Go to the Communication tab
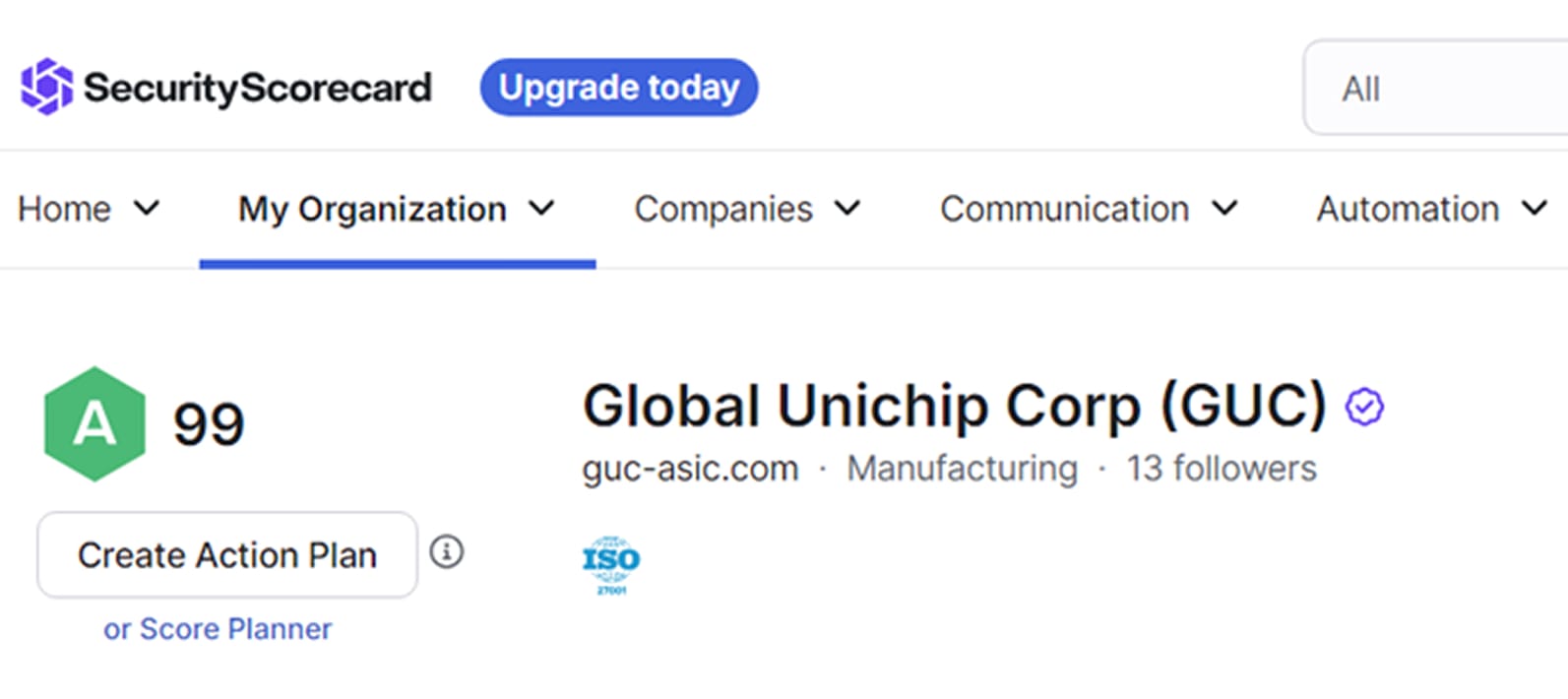Viewport: 1568px width, 699px height. (x=1064, y=209)
